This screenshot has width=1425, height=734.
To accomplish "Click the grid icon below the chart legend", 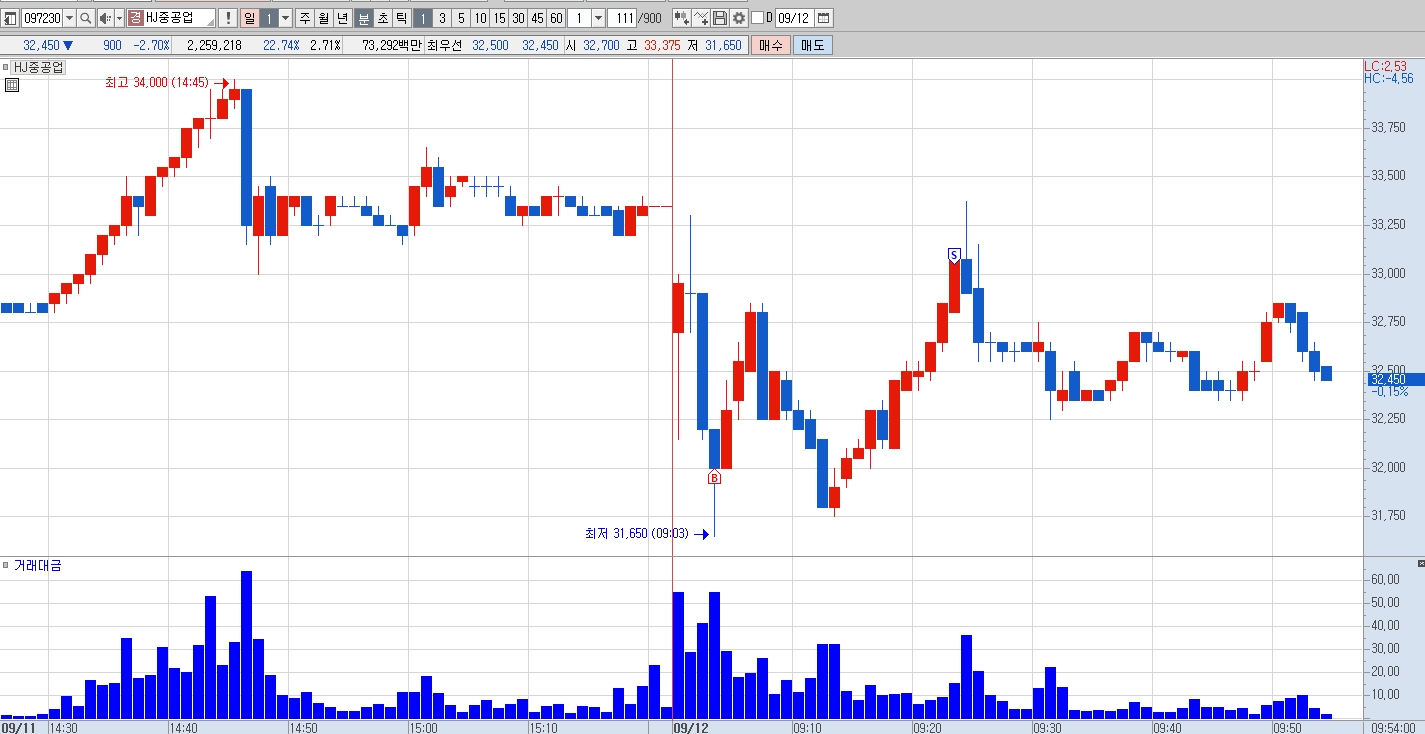I will [12, 85].
